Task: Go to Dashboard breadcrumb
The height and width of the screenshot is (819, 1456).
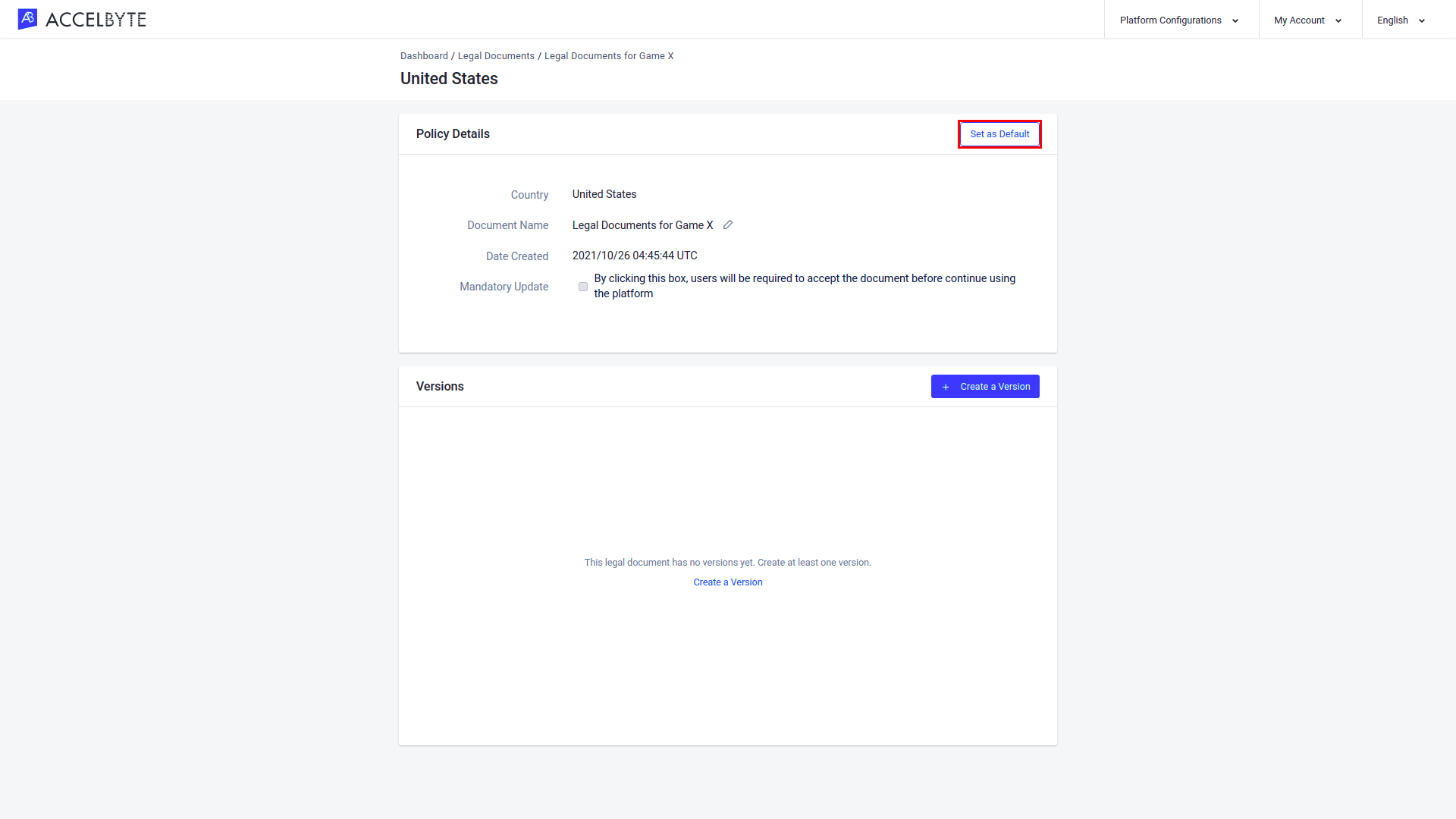Action: click(x=424, y=56)
